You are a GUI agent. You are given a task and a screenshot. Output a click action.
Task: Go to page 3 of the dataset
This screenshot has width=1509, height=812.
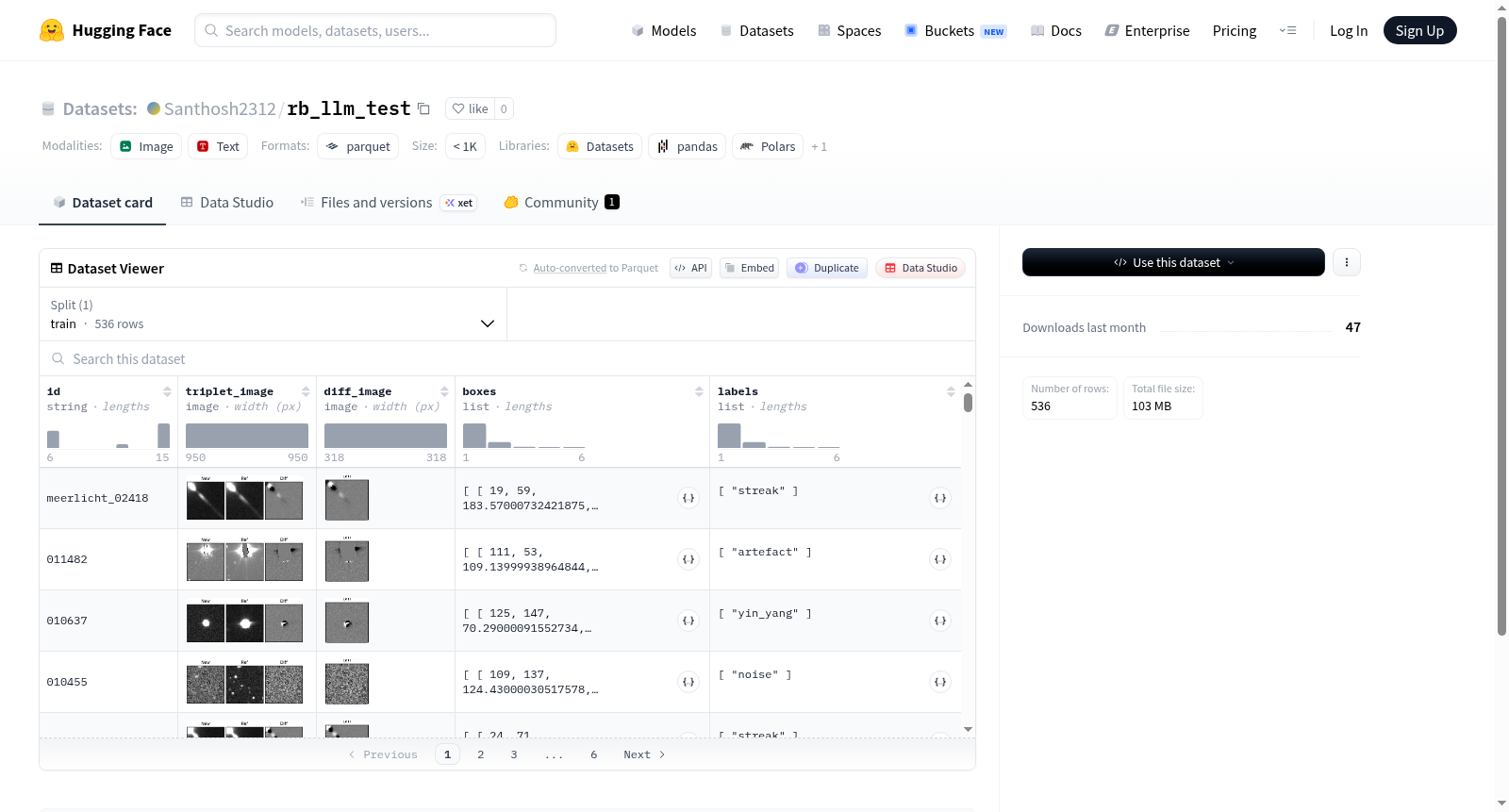point(514,754)
